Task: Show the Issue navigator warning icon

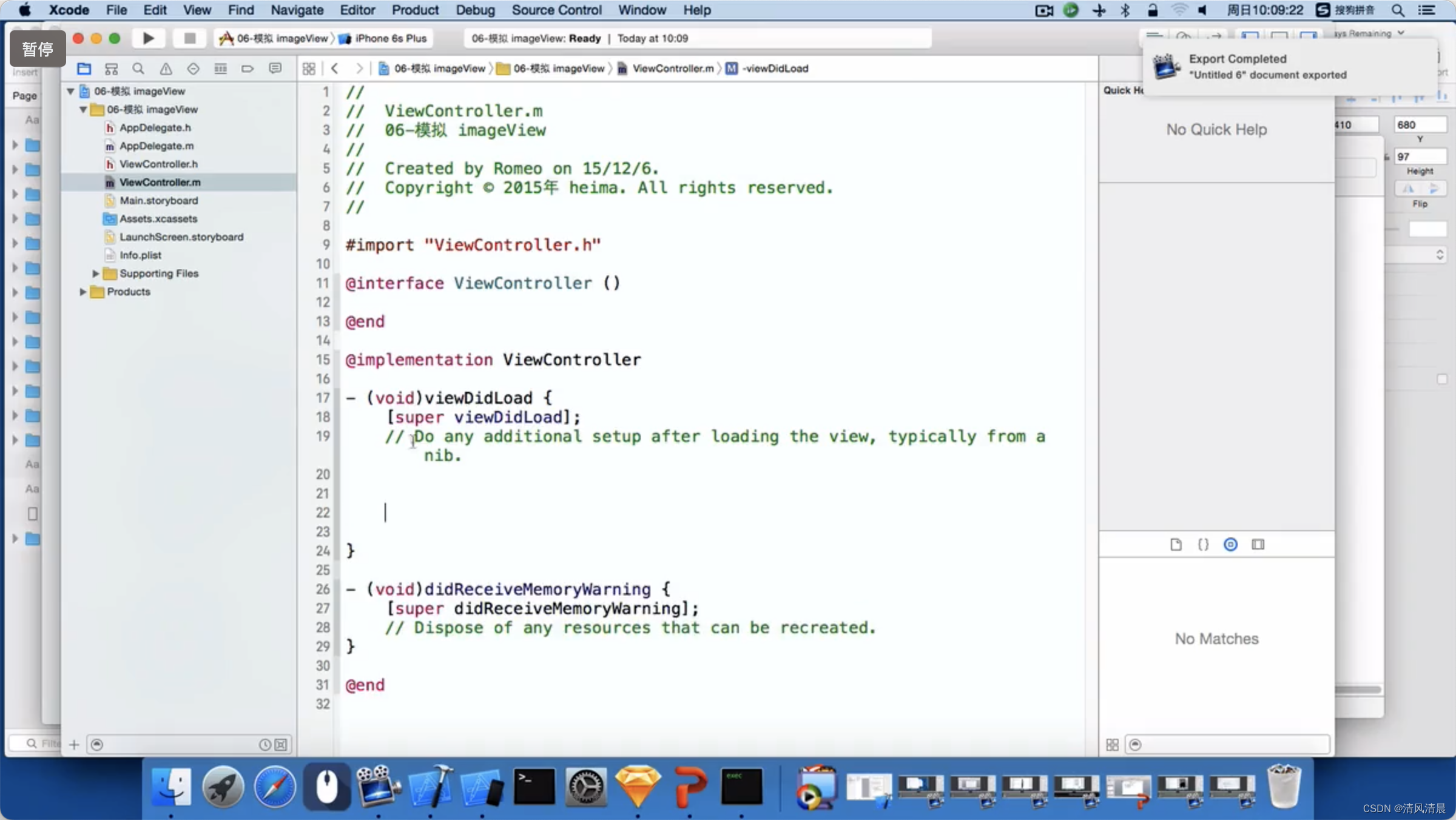Action: coord(166,69)
